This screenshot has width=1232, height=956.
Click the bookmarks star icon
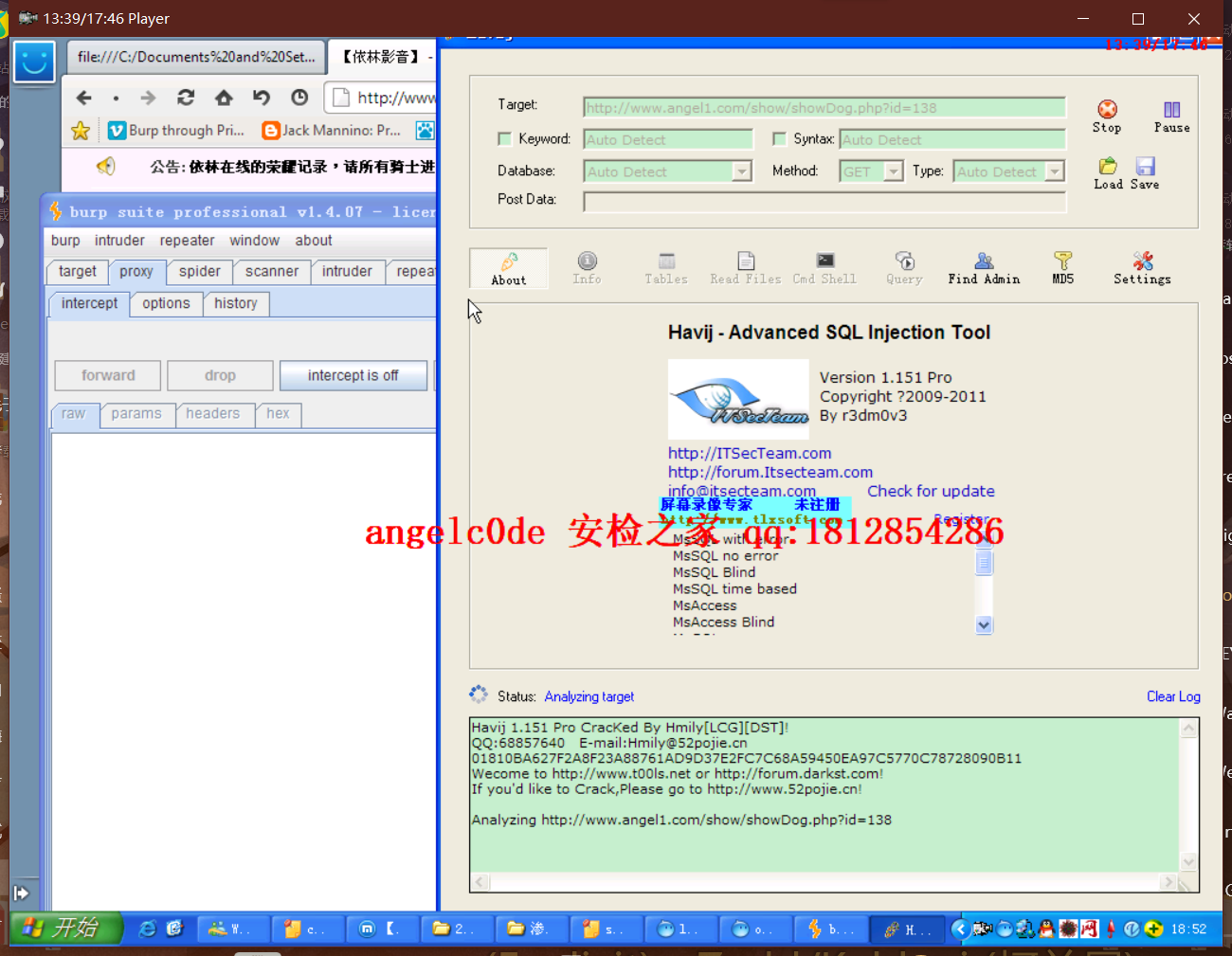click(x=81, y=131)
